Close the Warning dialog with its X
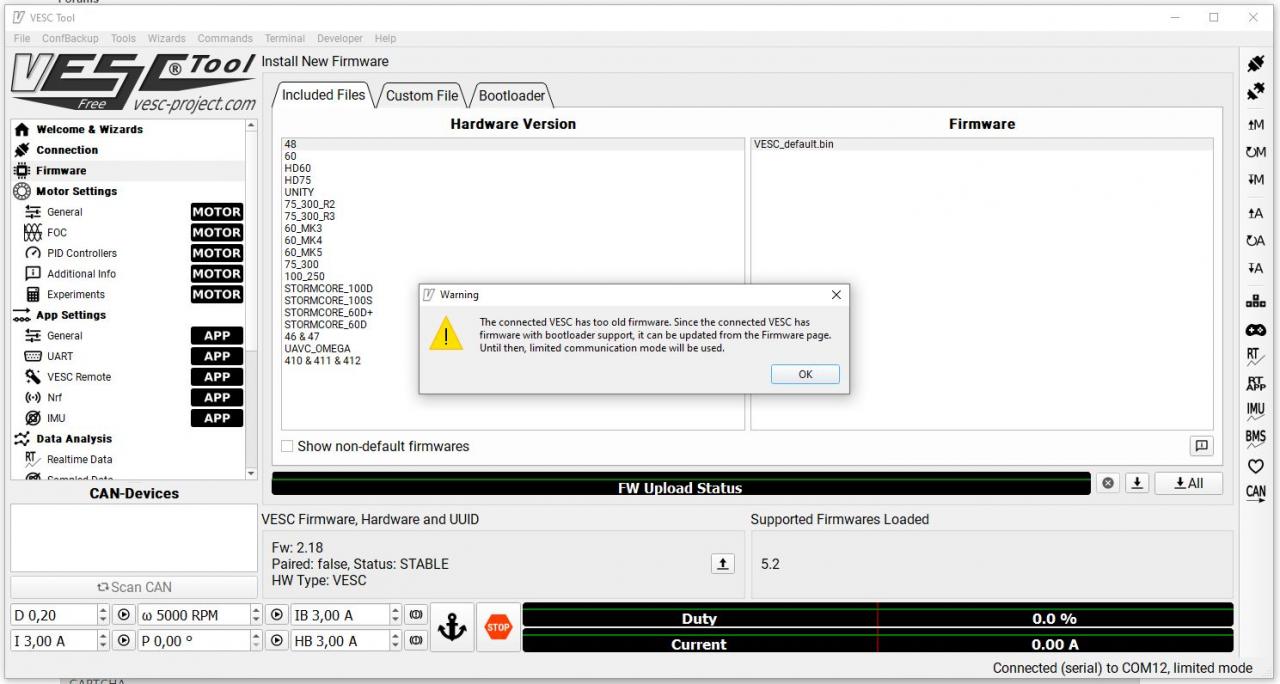Viewport: 1280px width, 684px height. coord(836,295)
